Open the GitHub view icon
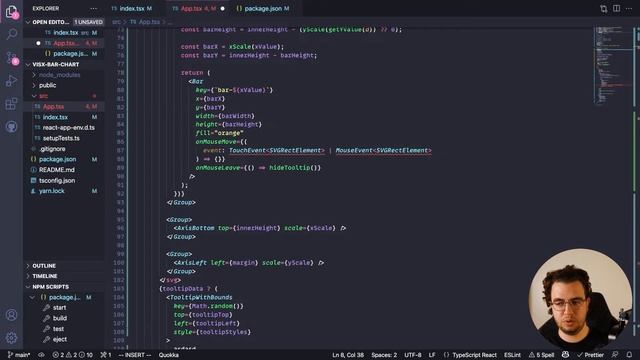 pyautogui.click(x=11, y=127)
